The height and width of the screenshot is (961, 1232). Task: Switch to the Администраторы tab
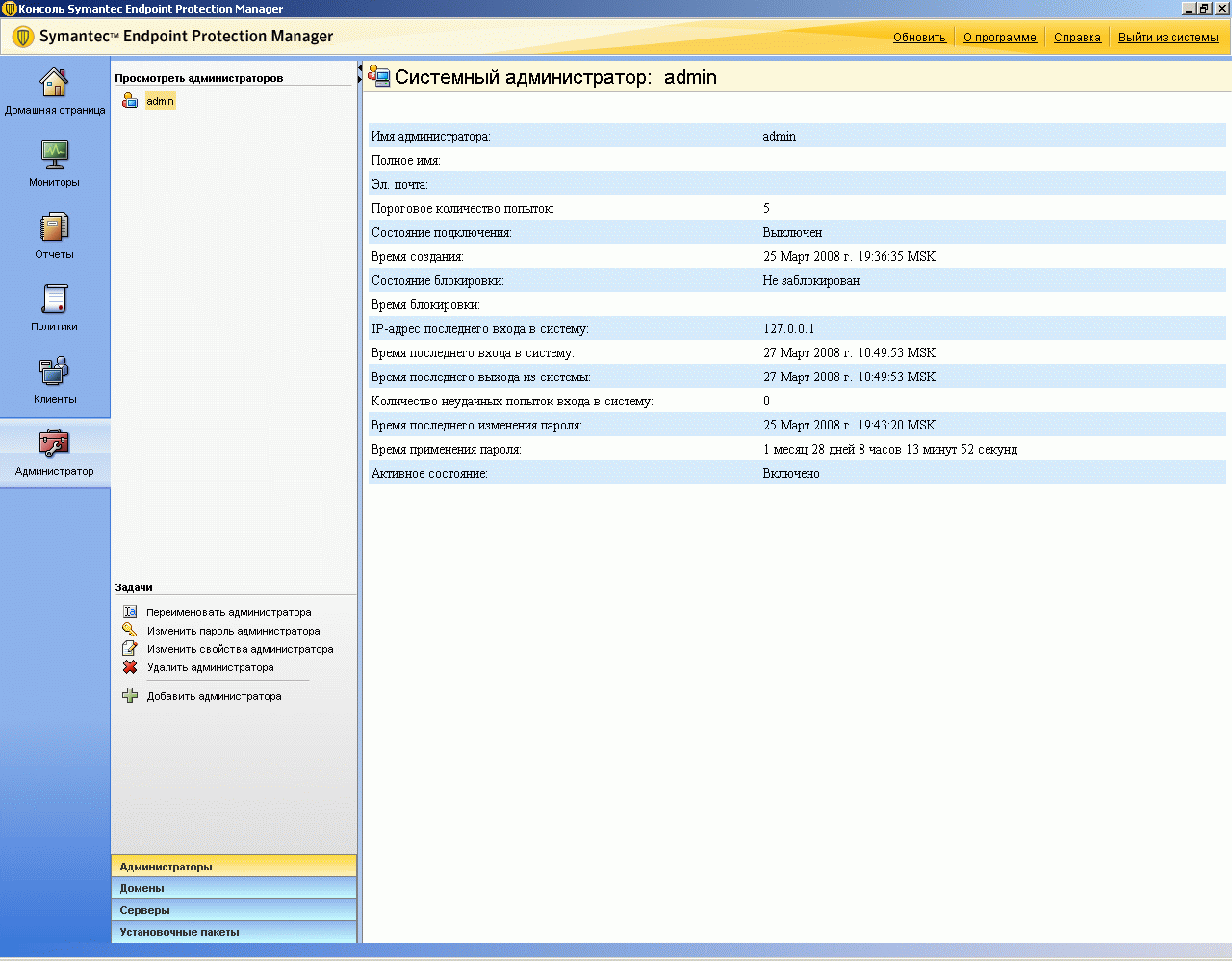click(x=234, y=866)
